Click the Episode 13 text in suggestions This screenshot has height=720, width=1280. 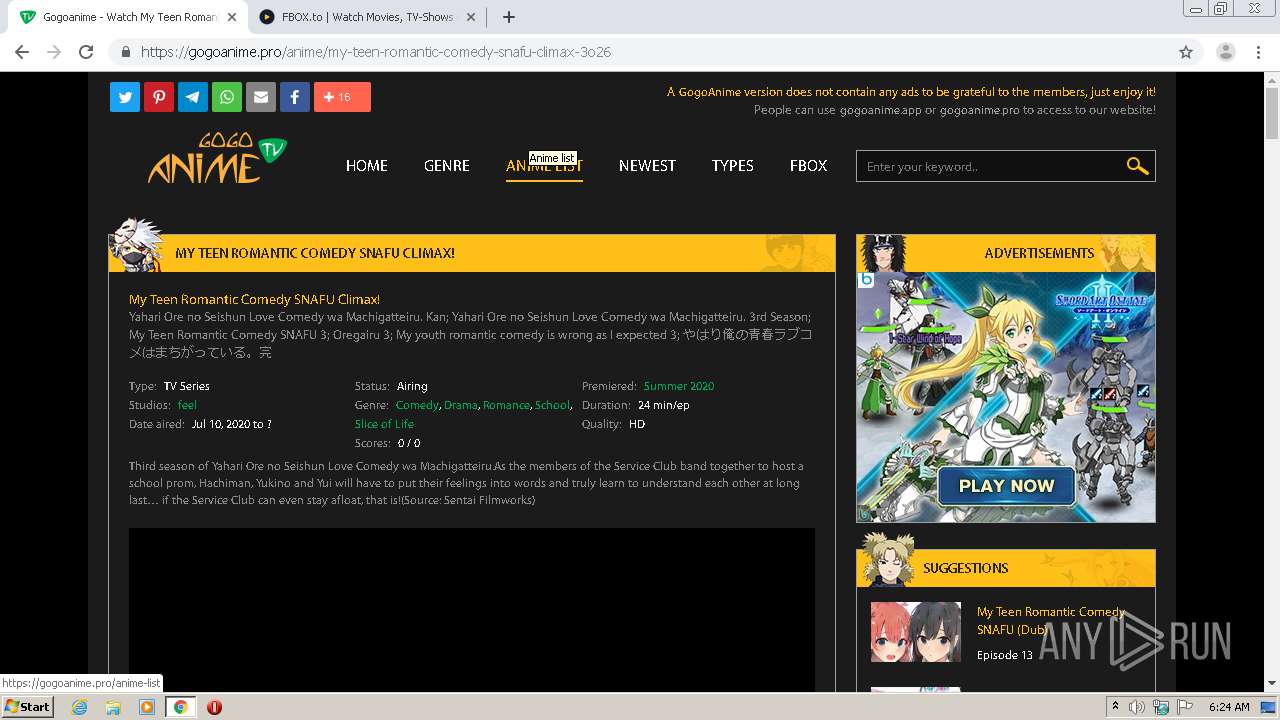tap(1005, 655)
